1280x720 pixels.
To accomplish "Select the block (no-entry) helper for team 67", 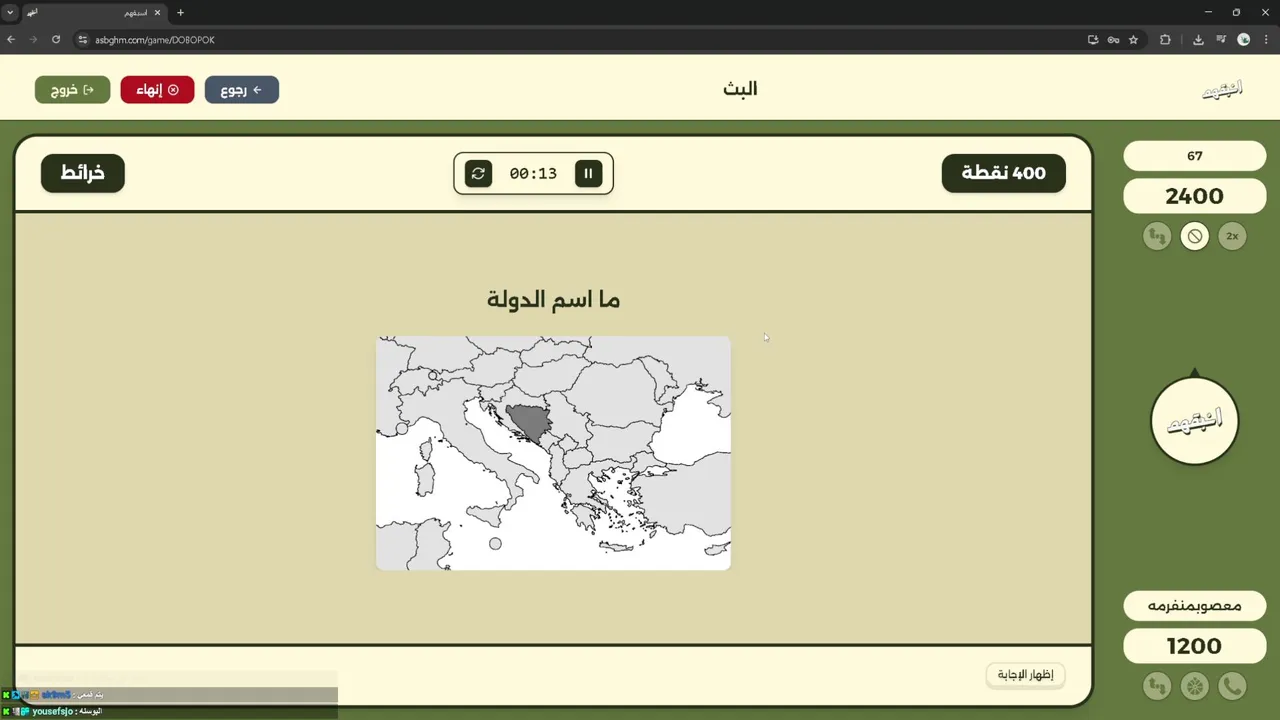I will coord(1194,236).
